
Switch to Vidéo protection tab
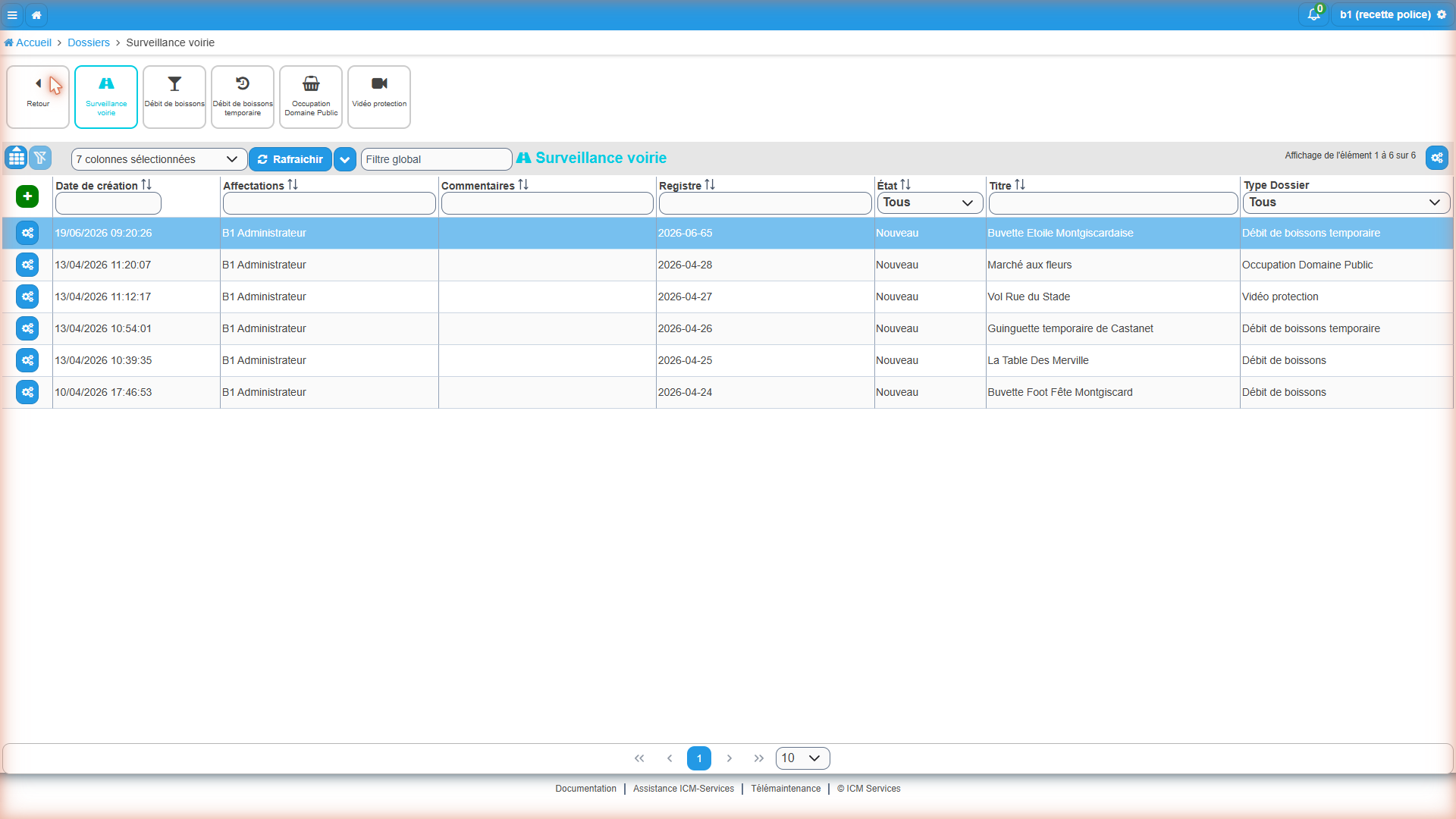pyautogui.click(x=379, y=97)
